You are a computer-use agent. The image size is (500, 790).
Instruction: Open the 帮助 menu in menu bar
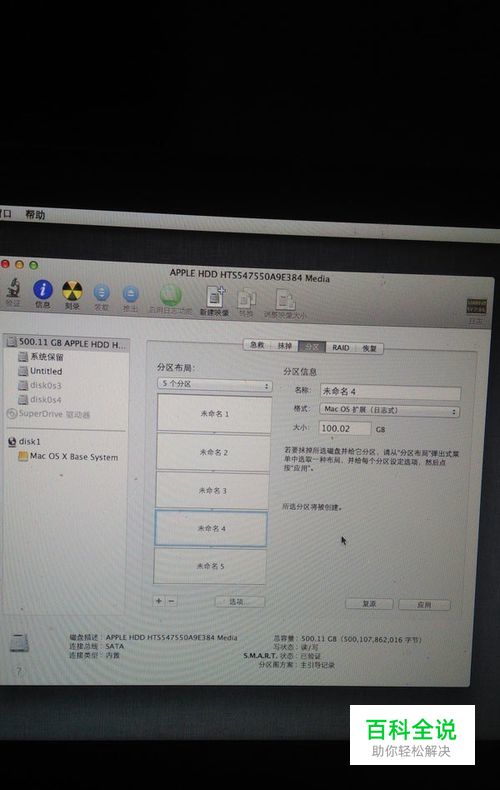pyautogui.click(x=35, y=215)
